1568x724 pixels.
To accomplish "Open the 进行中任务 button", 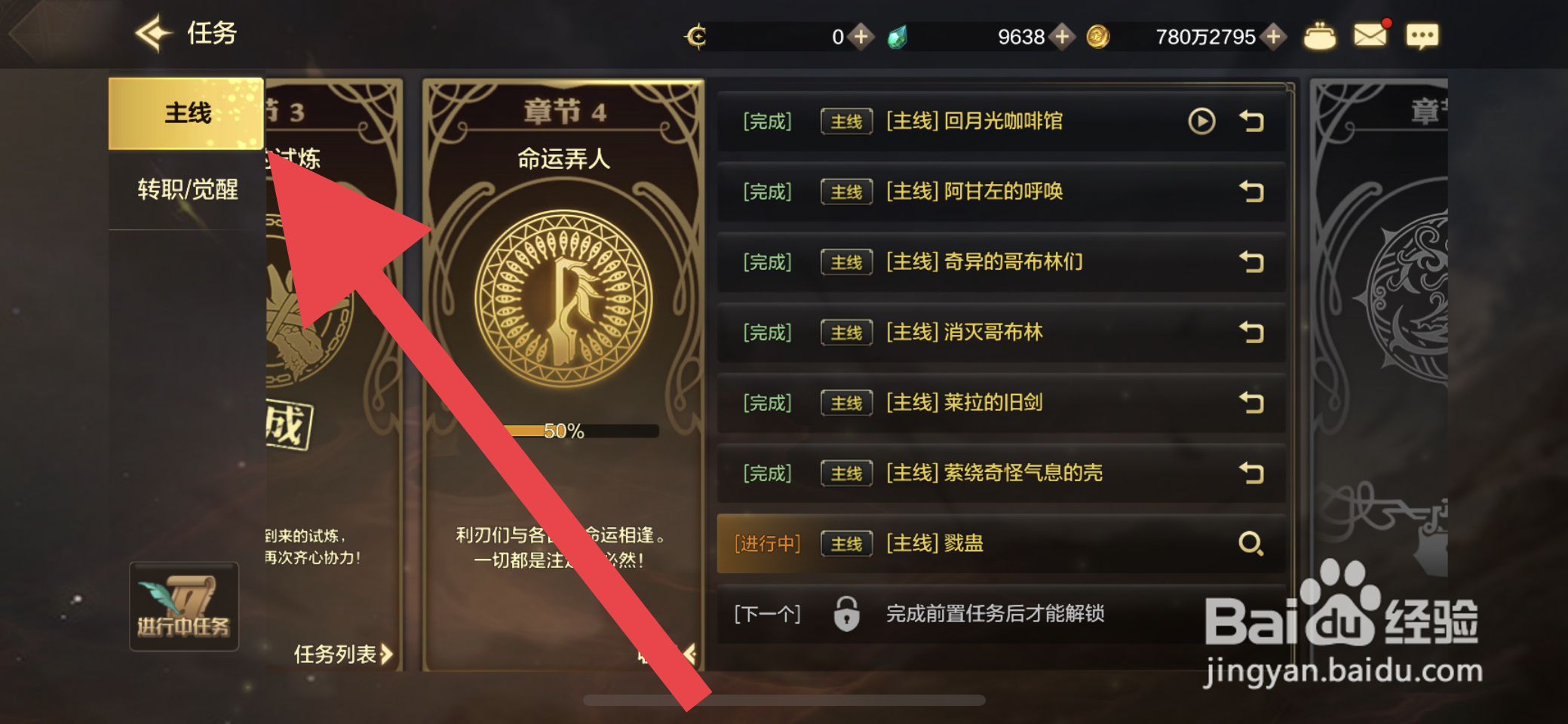I will 184,606.
